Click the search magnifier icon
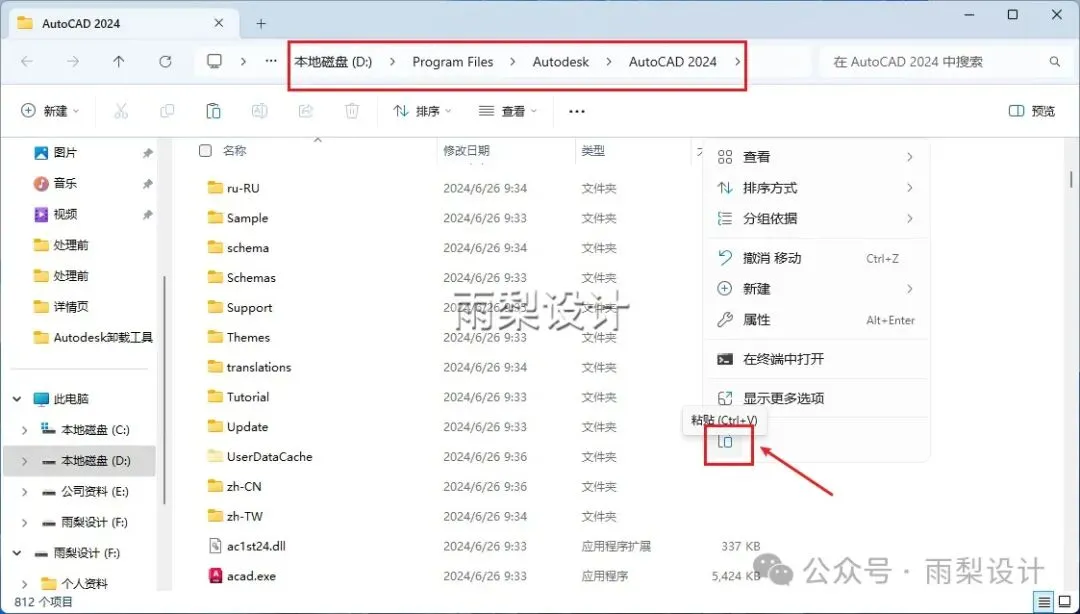Screen dimensions: 1080x614 (1055, 62)
